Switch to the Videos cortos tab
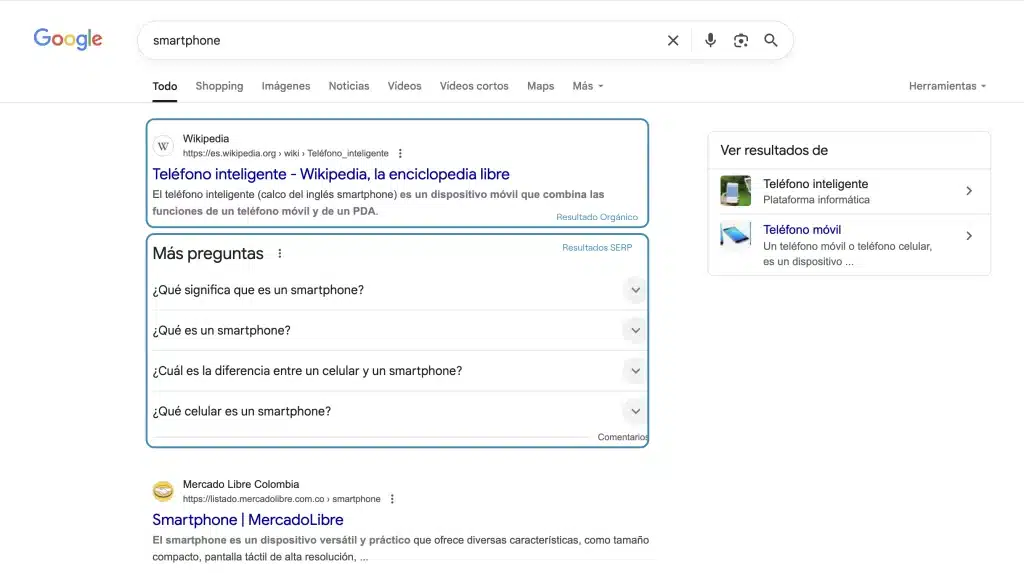The width and height of the screenshot is (1024, 573). [474, 86]
